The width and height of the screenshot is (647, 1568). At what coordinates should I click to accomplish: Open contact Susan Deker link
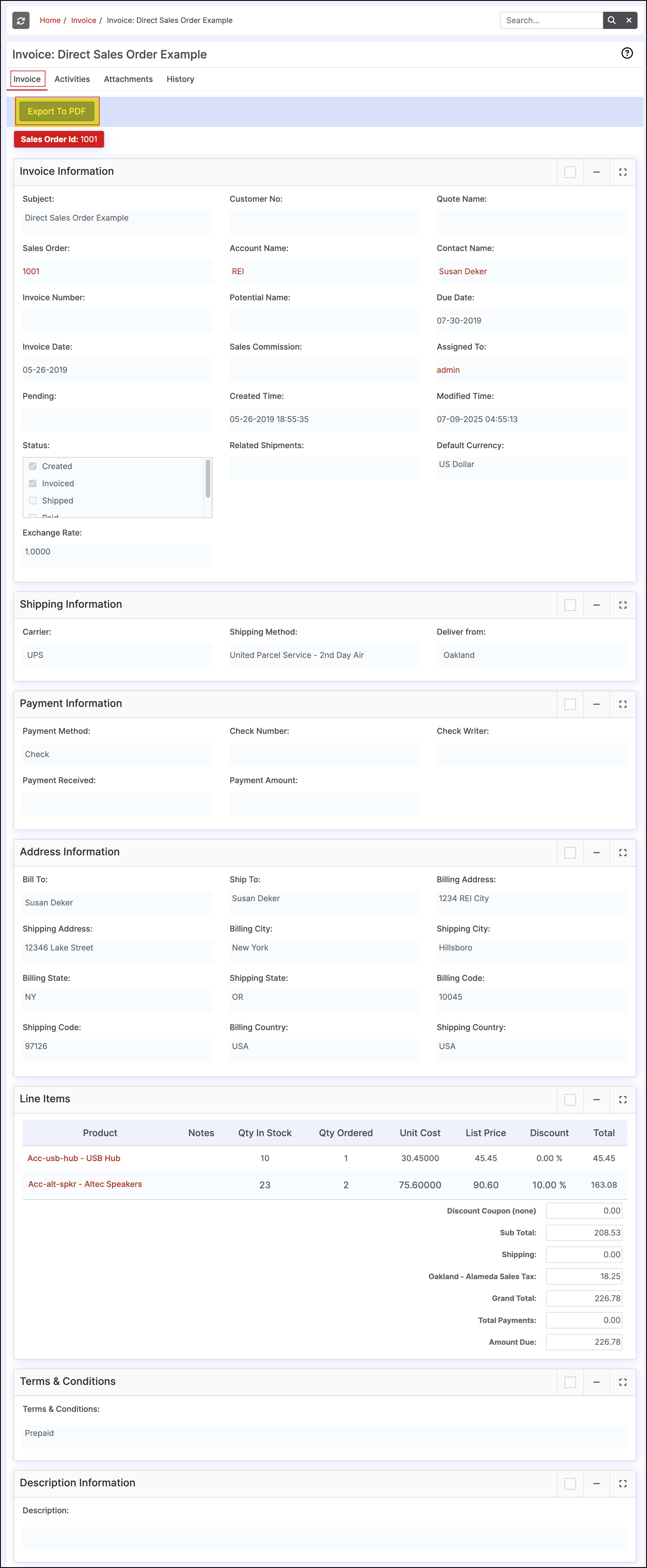tap(462, 271)
